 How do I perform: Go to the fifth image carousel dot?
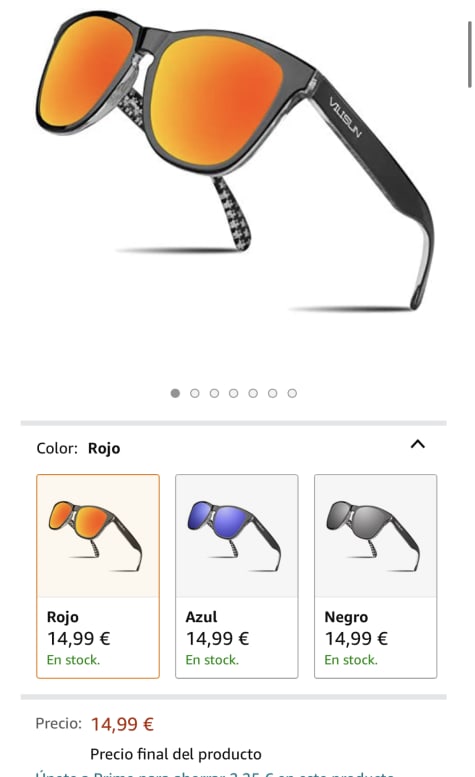[253, 393]
